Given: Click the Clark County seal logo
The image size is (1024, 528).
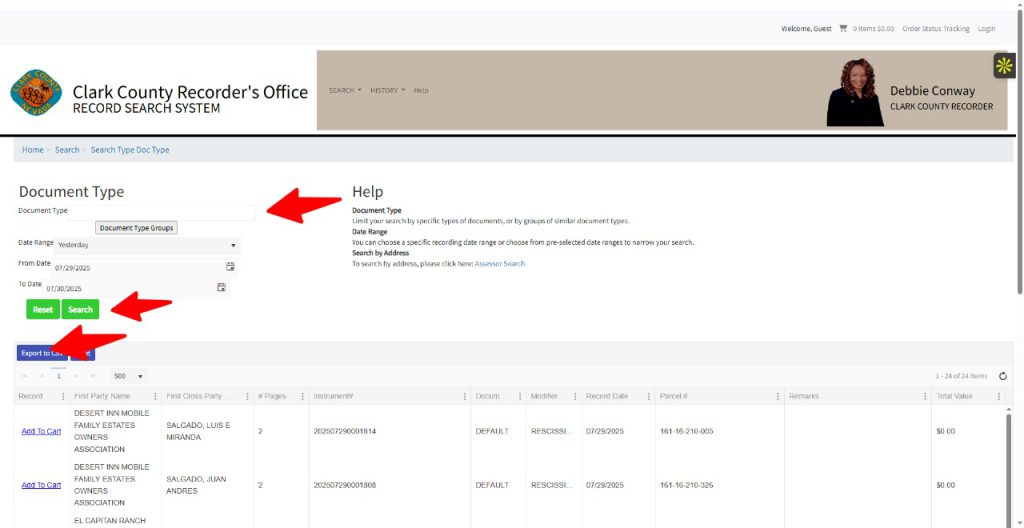Looking at the screenshot, I should [36, 93].
